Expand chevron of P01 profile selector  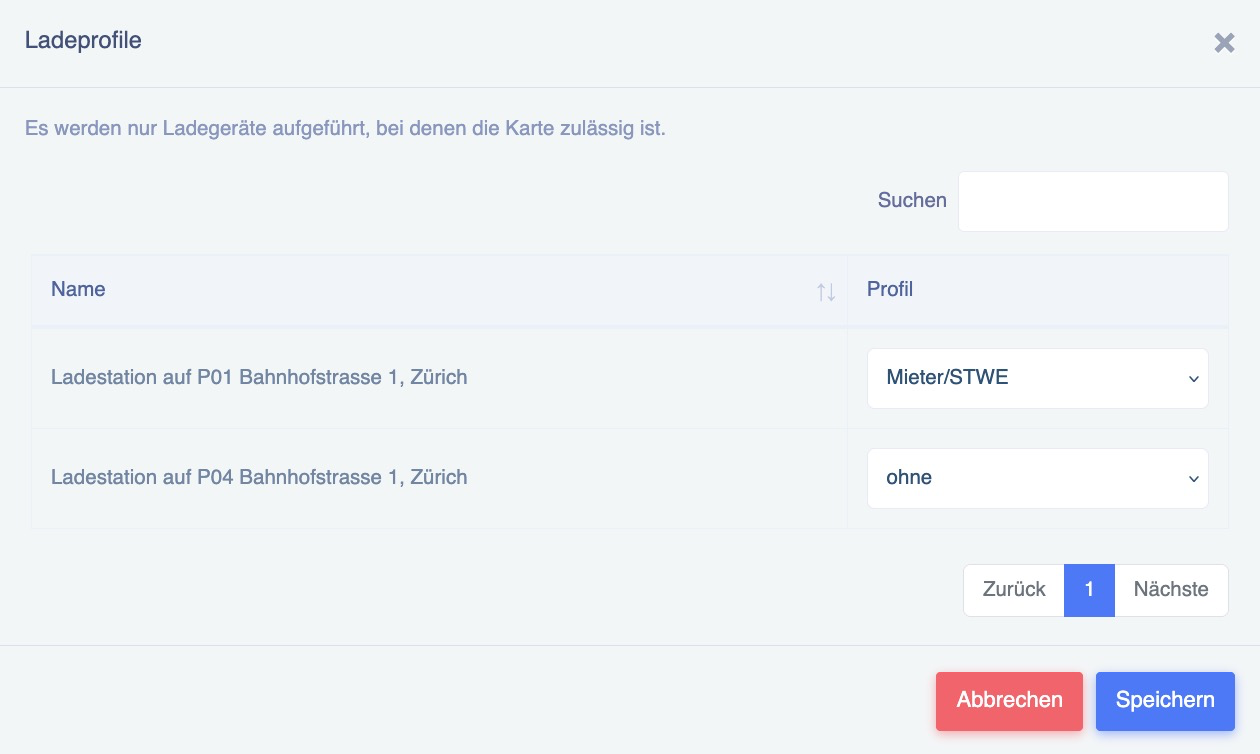[1193, 379]
